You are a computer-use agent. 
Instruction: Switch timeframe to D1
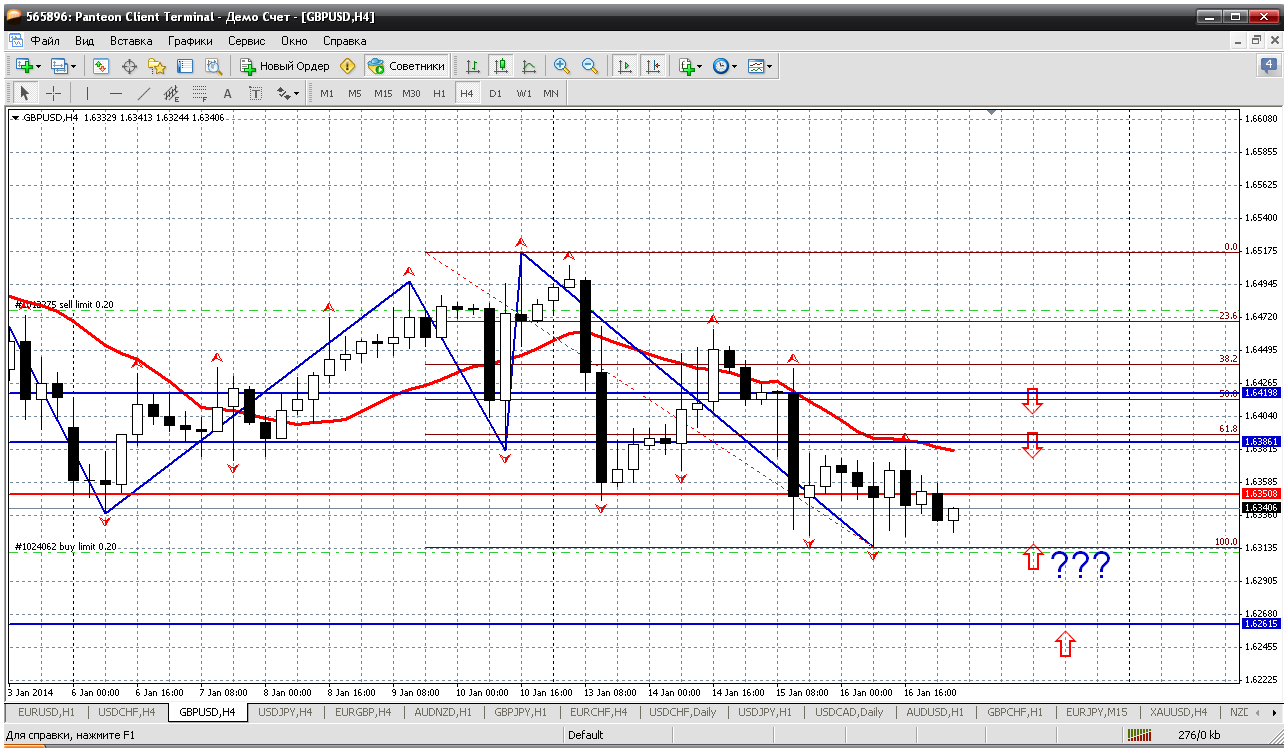coord(495,93)
